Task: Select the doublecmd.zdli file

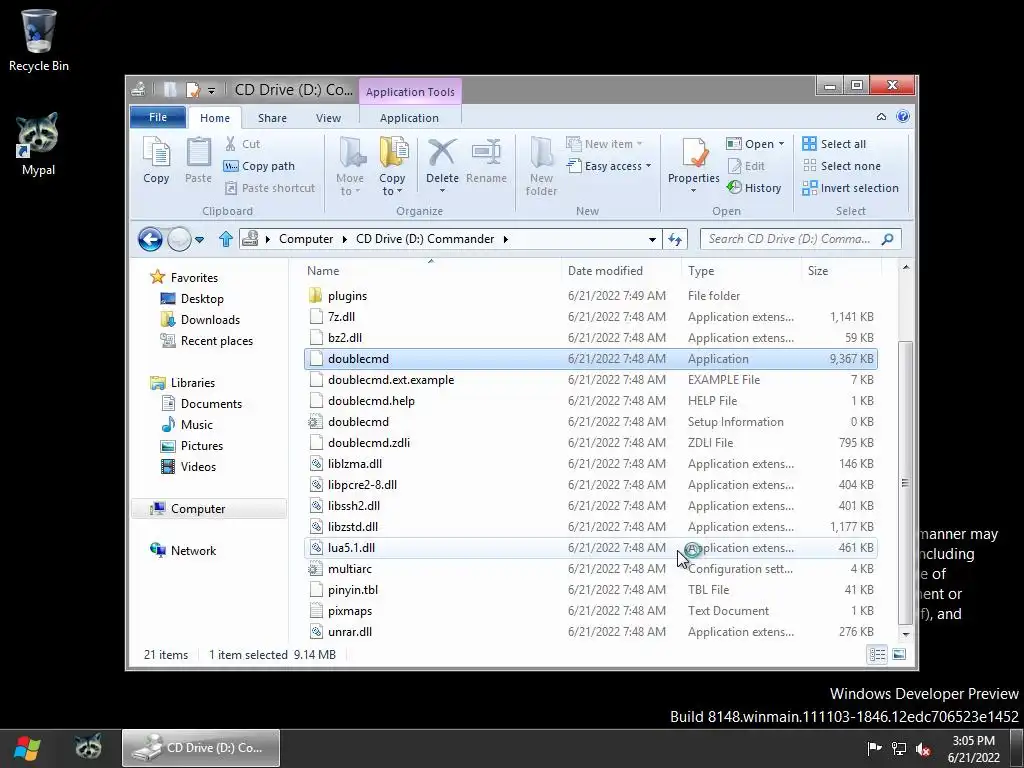Action: pyautogui.click(x=591, y=443)
